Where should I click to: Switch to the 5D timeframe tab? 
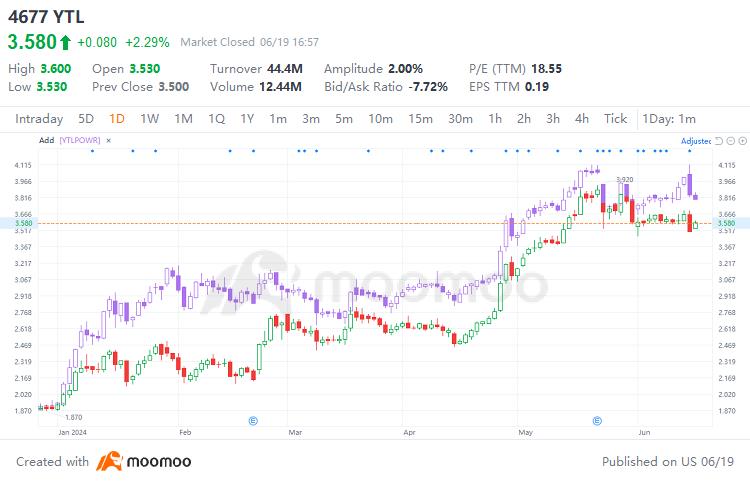86,119
